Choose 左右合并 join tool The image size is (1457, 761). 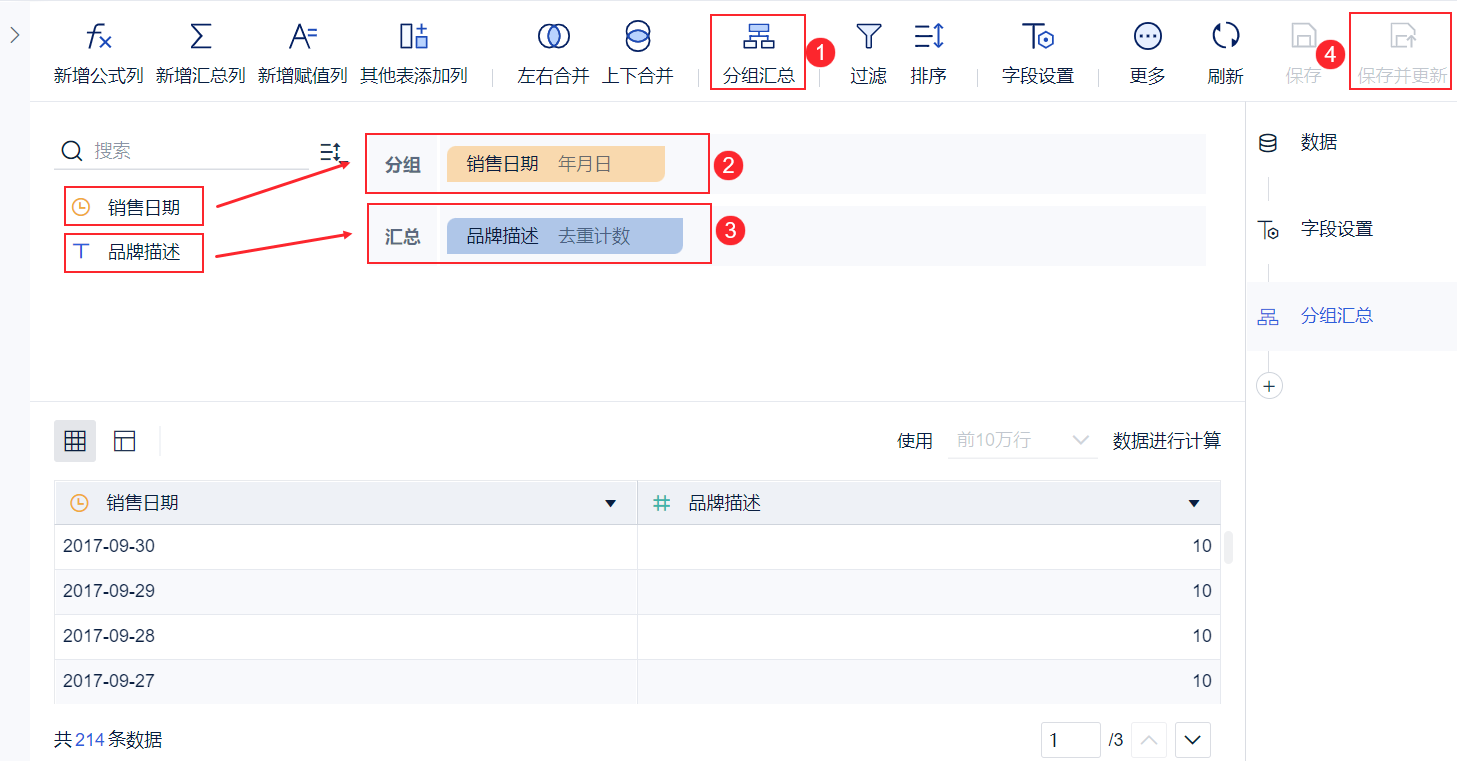click(553, 53)
